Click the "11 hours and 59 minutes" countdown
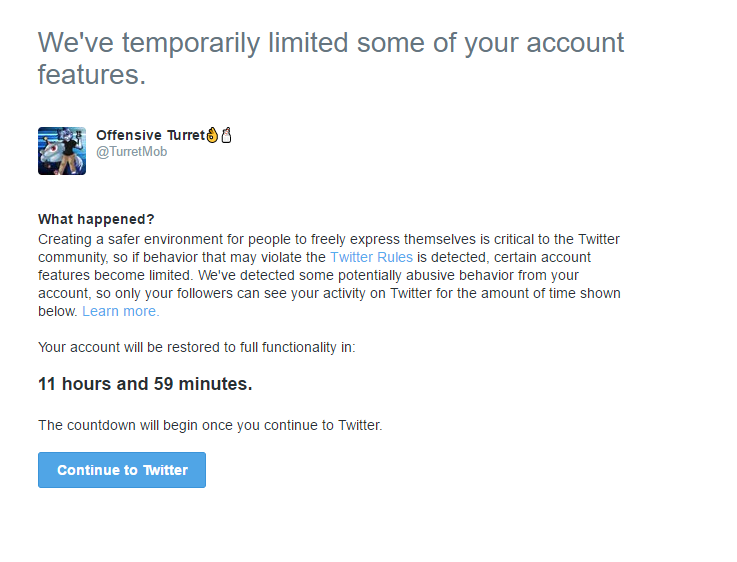 click(x=145, y=384)
